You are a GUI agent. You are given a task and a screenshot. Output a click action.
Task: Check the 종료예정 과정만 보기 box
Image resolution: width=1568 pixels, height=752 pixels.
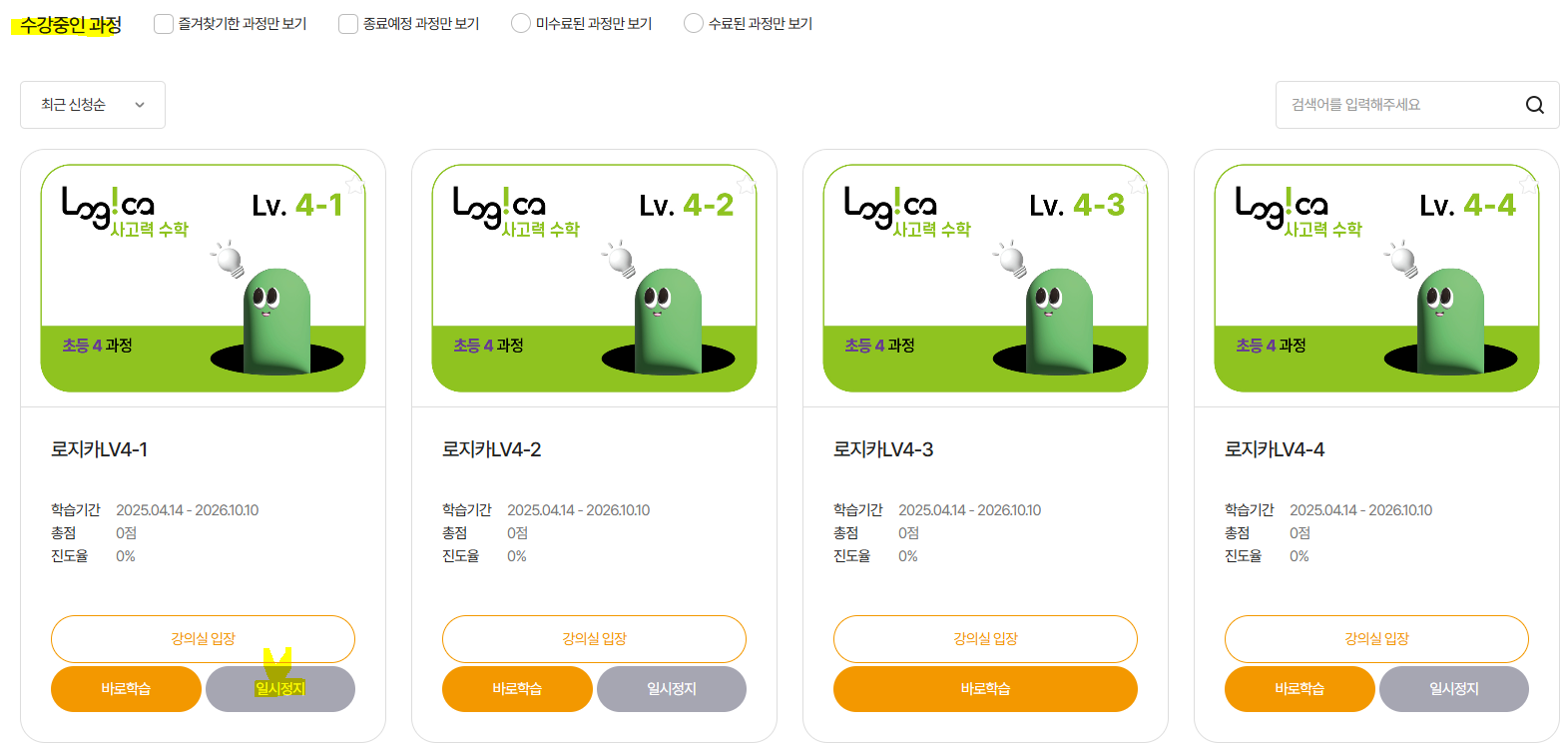tap(348, 24)
